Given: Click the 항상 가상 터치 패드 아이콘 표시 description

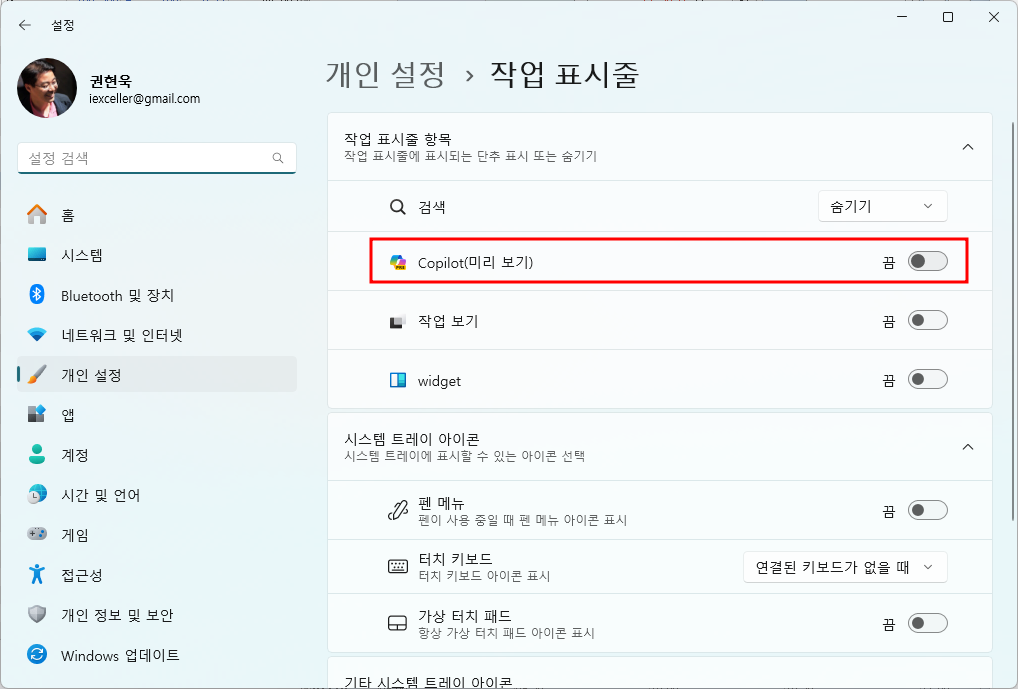Looking at the screenshot, I should point(506,633).
